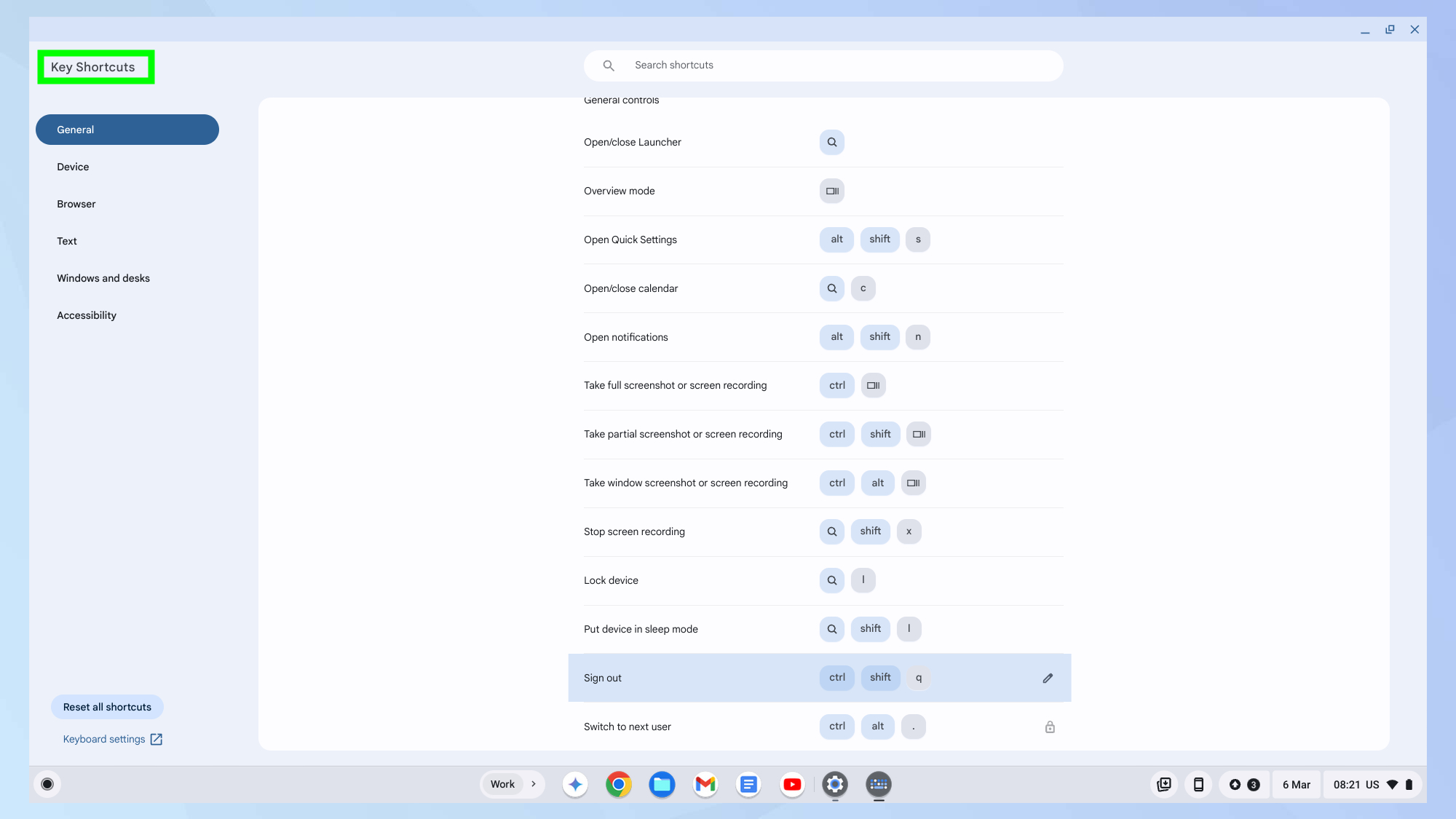The width and height of the screenshot is (1456, 819).
Task: Click the Gemini sparkle icon on shelf
Action: point(575,784)
